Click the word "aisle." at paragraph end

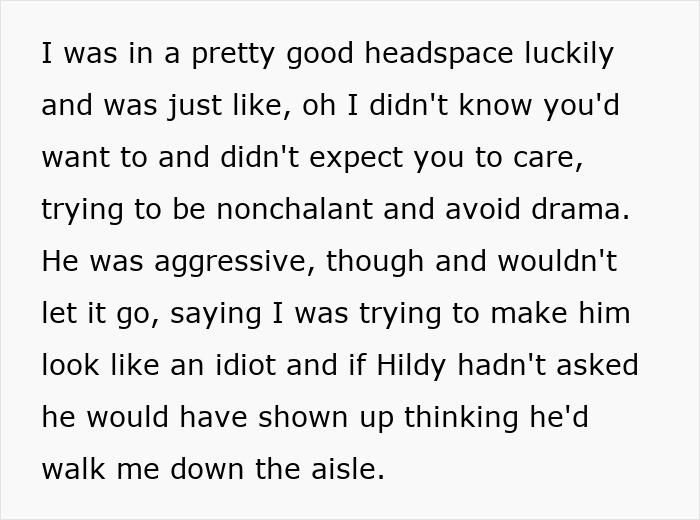coord(348,469)
